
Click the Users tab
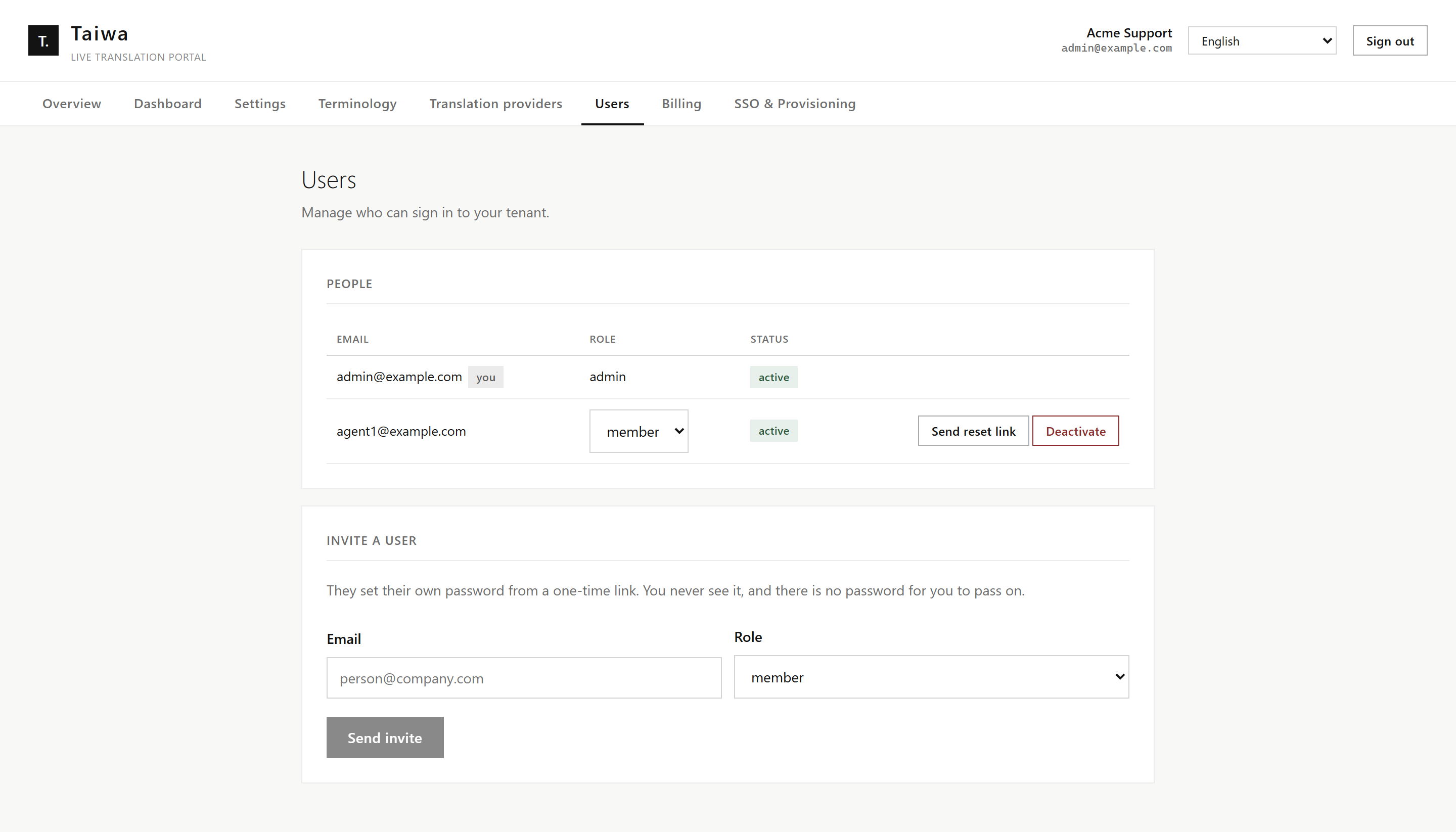[612, 104]
